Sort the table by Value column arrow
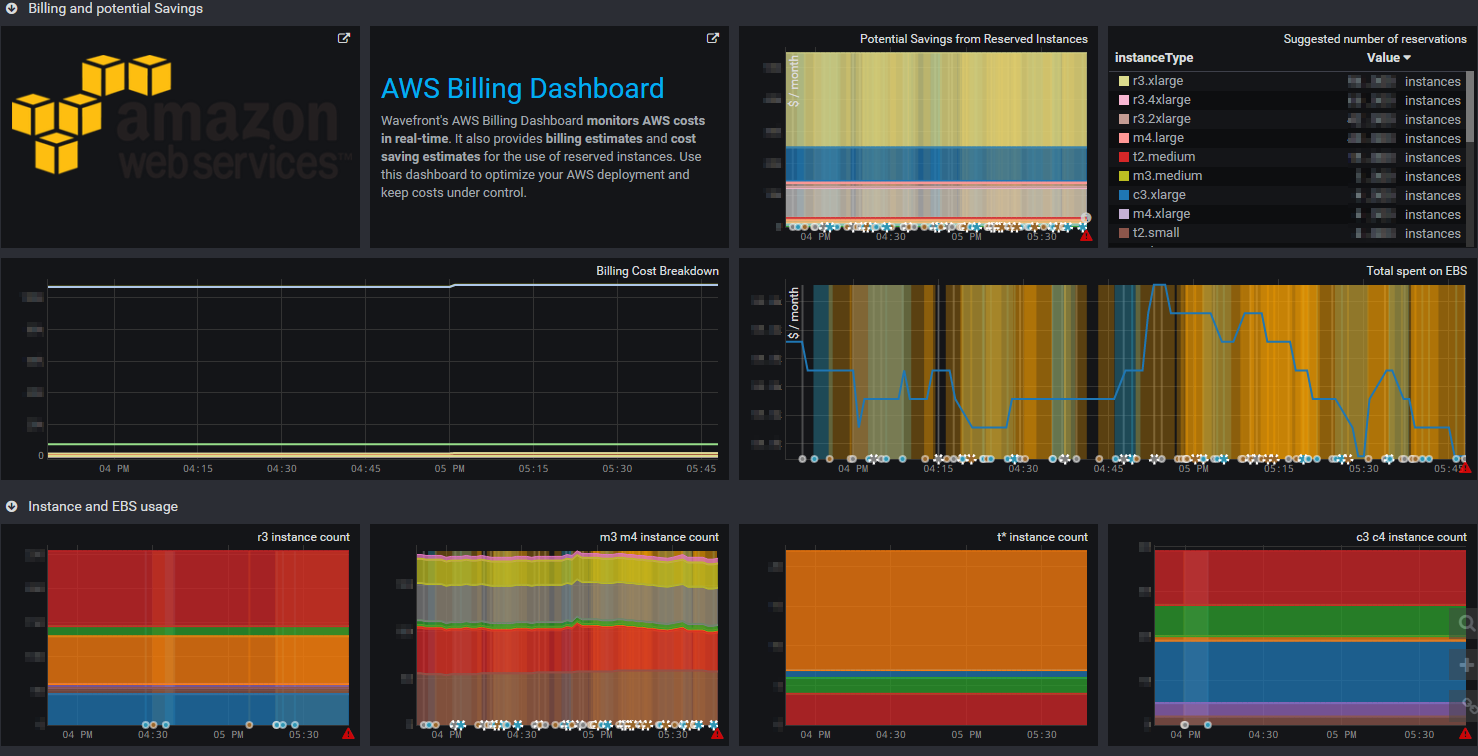The image size is (1478, 756). [1407, 58]
